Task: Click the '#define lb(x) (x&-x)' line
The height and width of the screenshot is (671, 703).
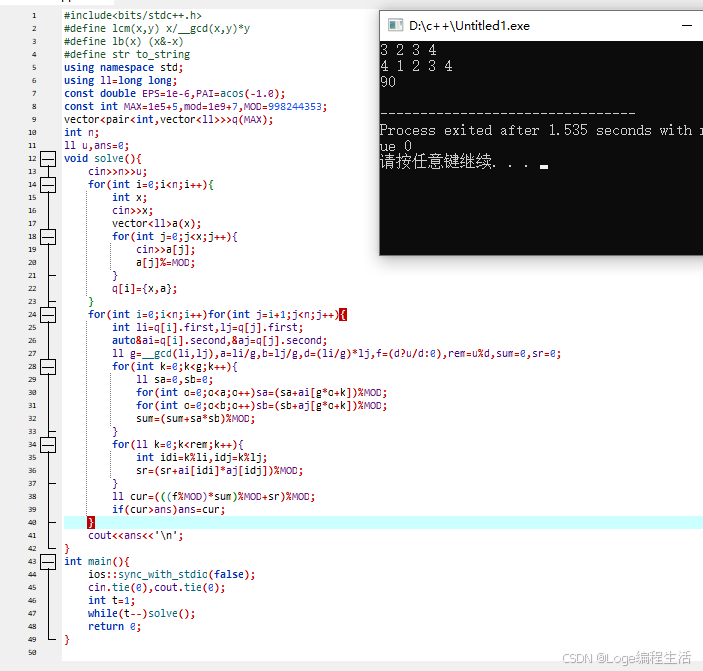Action: tap(124, 42)
